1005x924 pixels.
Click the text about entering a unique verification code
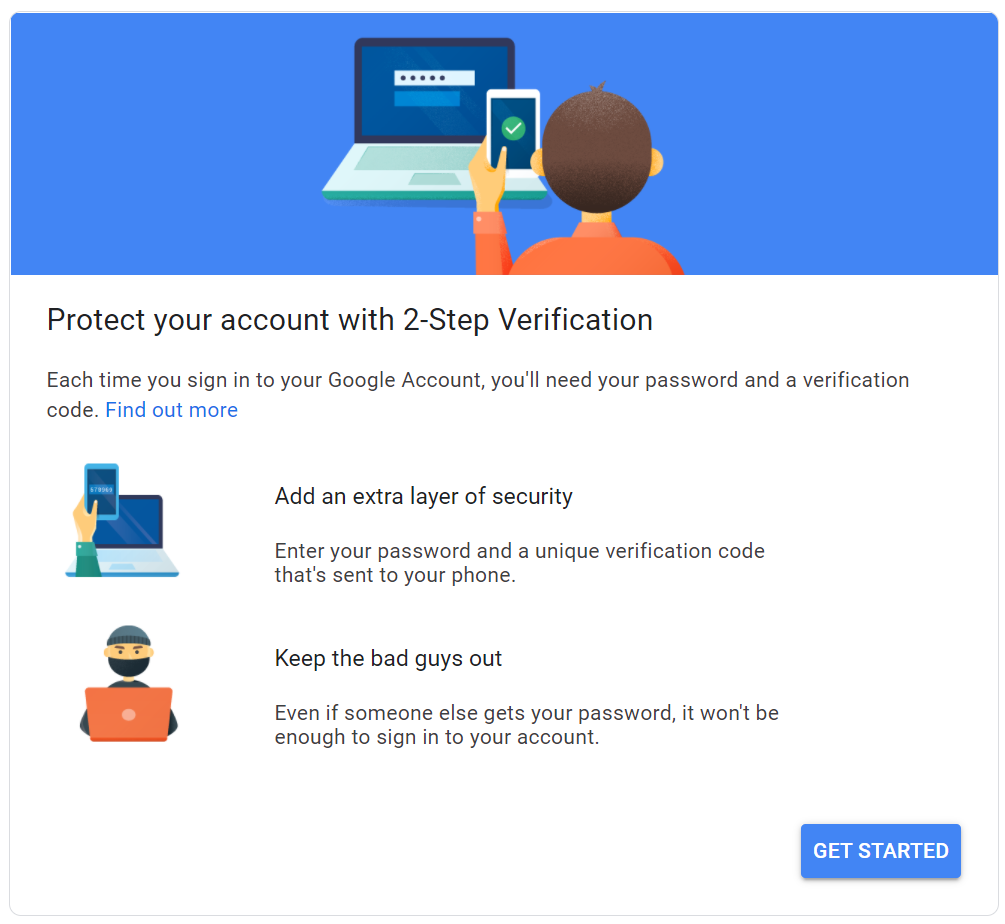tap(519, 563)
